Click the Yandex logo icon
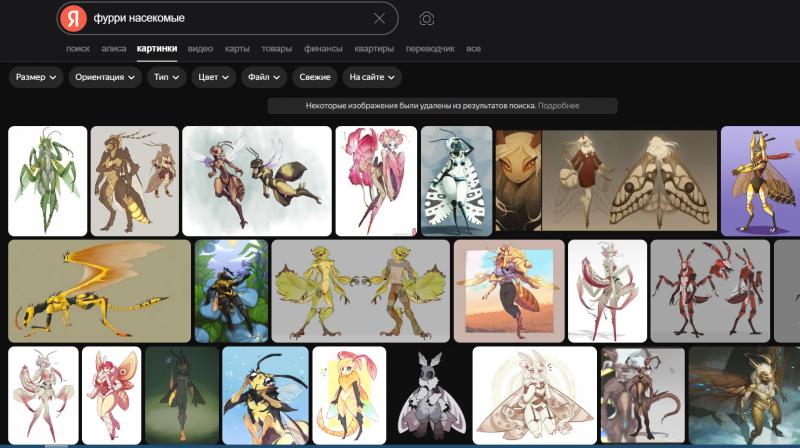Image resolution: width=800 pixels, height=448 pixels. coord(73,18)
